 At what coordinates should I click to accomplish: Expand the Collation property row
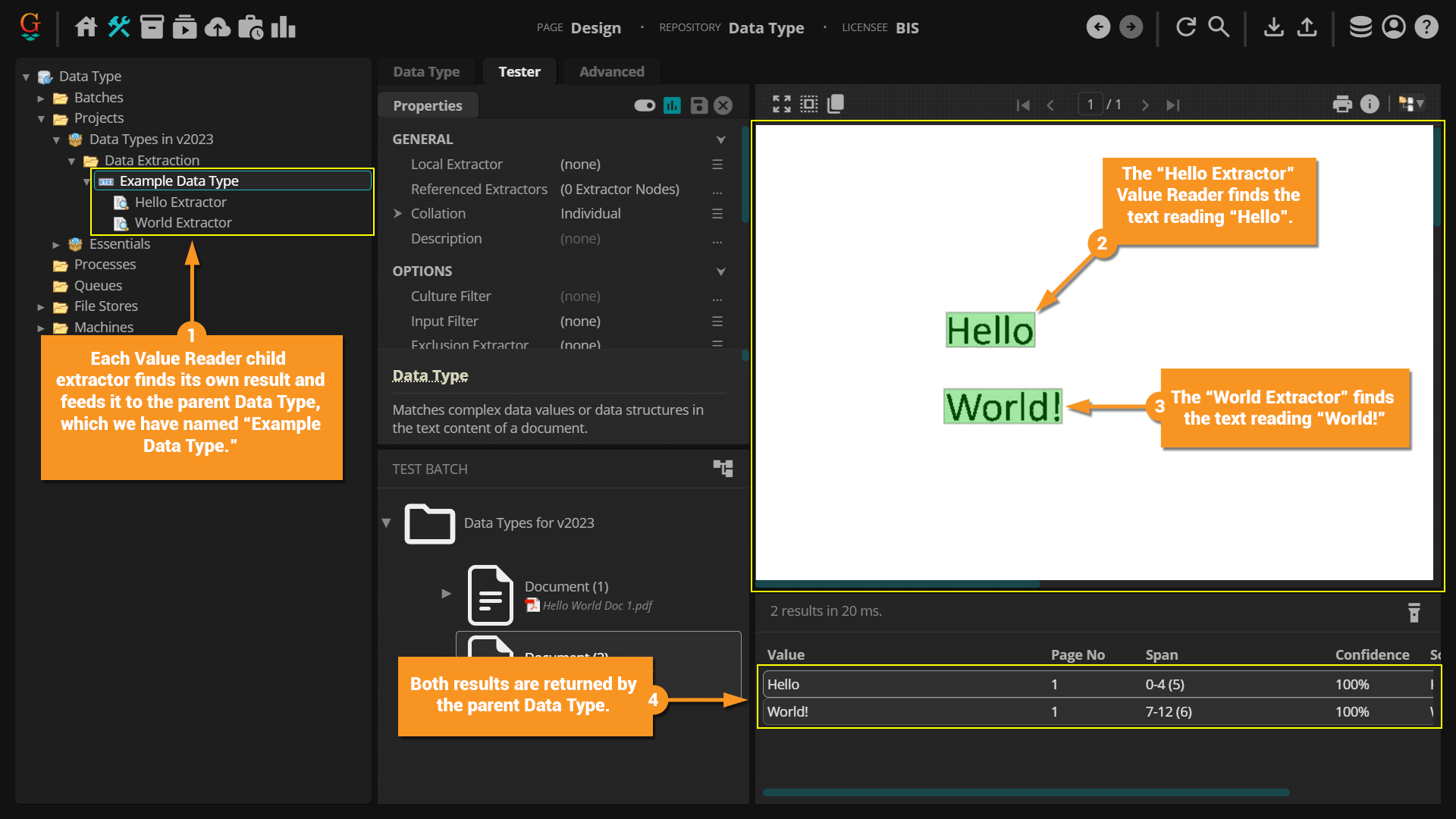pos(397,214)
